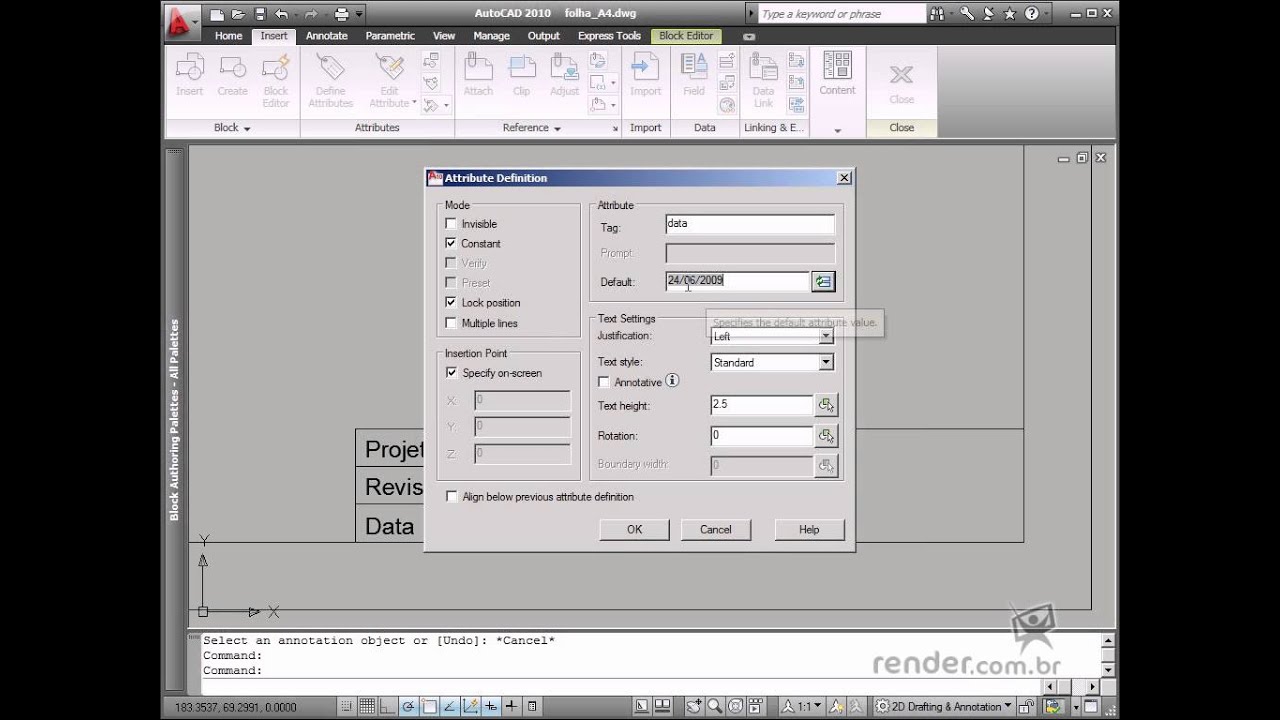Screen dimensions: 1280x720
Task: Open the quick access toolbar customize arrow
Action: pyautogui.click(x=360, y=14)
